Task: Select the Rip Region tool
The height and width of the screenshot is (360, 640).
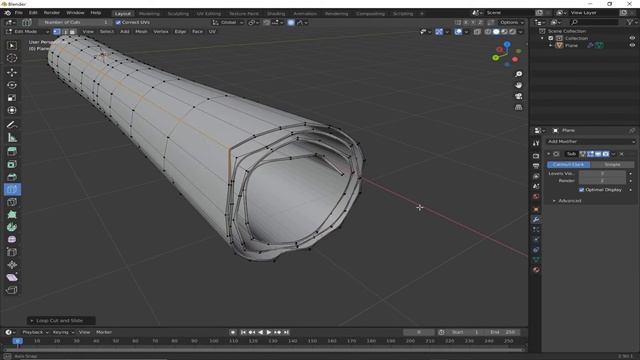Action: (12, 290)
